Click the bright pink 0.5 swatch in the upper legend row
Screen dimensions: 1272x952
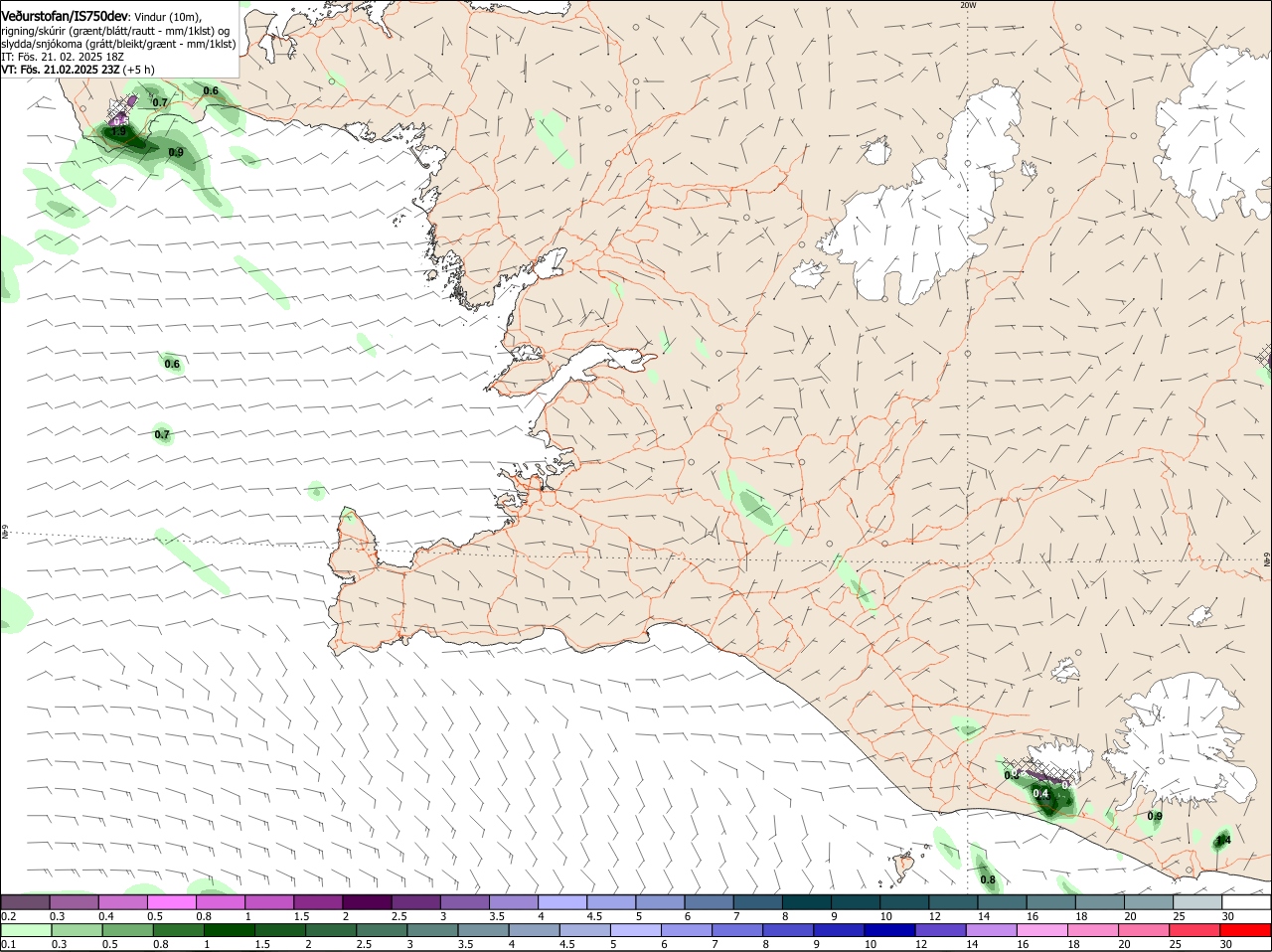pyautogui.click(x=171, y=901)
